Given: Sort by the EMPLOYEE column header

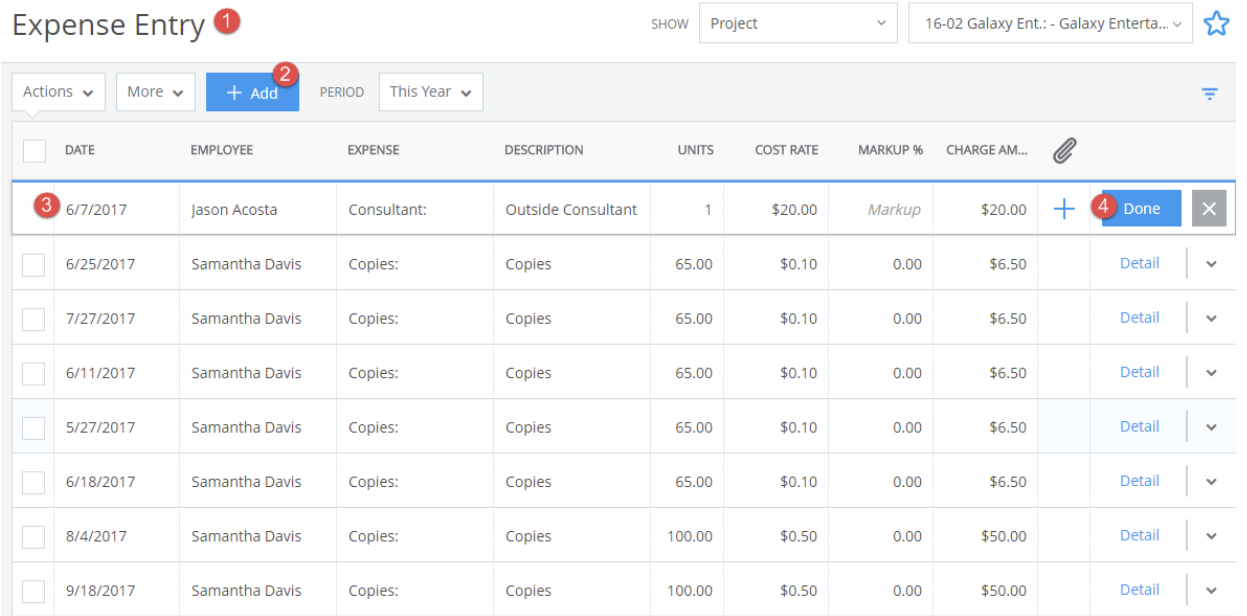Looking at the screenshot, I should pyautogui.click(x=222, y=150).
